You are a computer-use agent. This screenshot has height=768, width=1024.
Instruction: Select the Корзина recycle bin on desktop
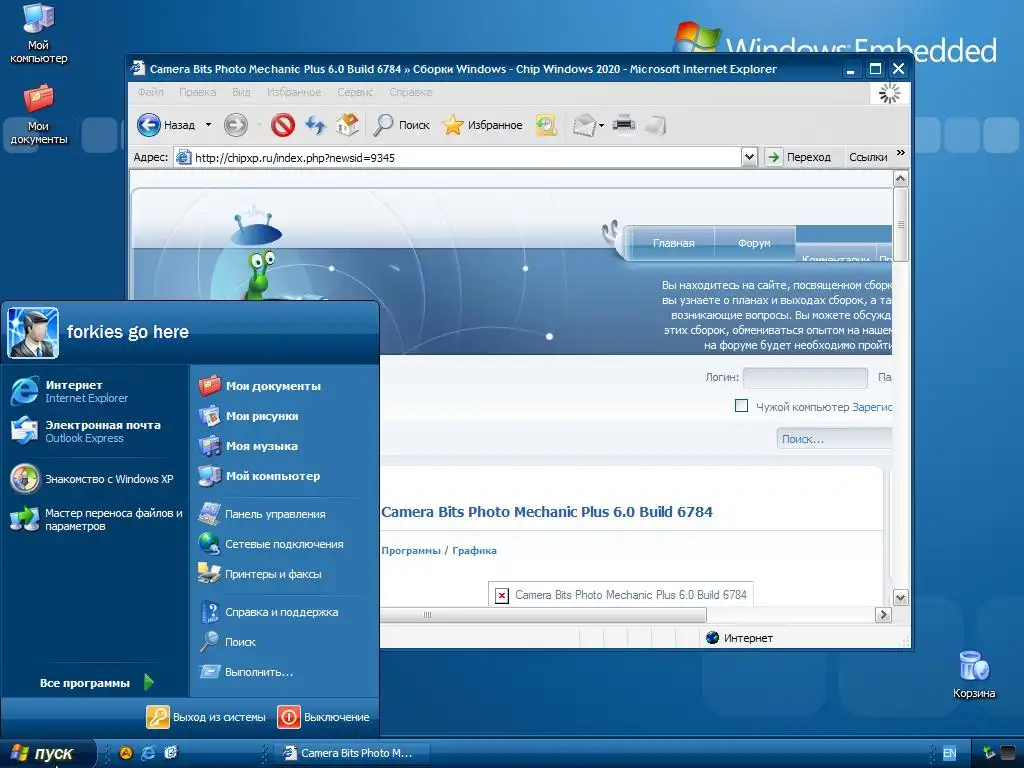click(974, 675)
